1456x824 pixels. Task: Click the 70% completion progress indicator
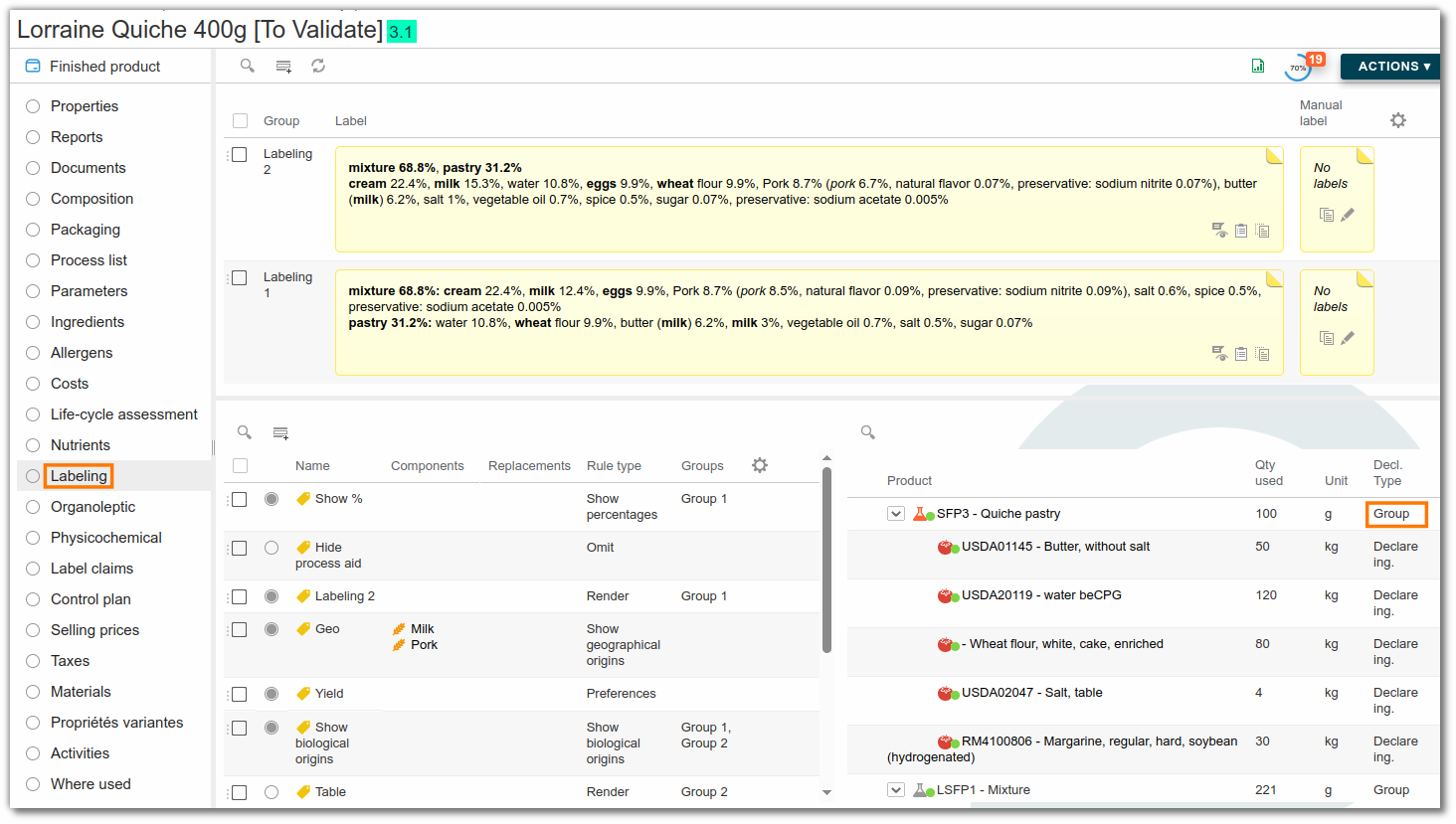(x=1298, y=68)
